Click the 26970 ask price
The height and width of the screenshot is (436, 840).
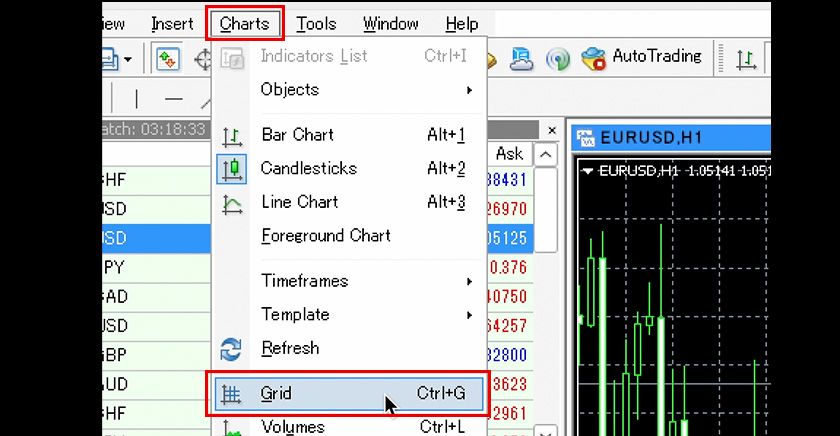pos(507,209)
